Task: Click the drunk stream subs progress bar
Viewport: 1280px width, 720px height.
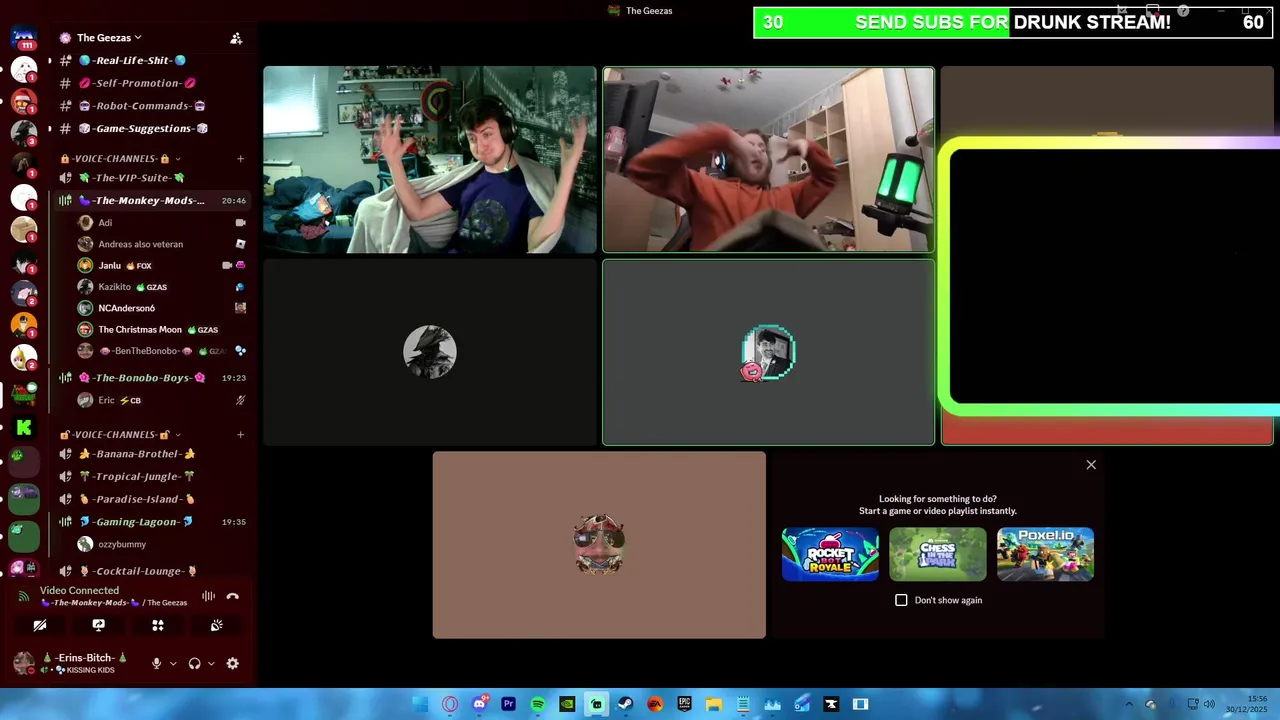Action: tap(1013, 22)
